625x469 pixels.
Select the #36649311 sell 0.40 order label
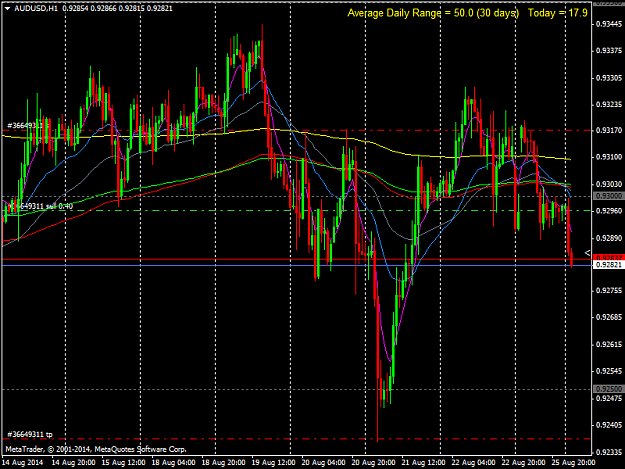41,206
